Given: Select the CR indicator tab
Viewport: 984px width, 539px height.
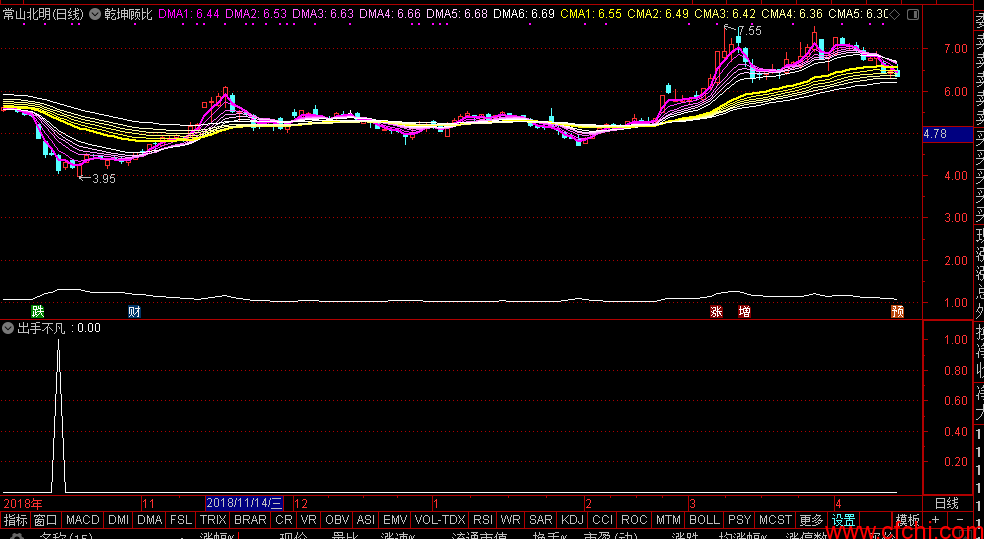Looking at the screenshot, I should point(284,520).
